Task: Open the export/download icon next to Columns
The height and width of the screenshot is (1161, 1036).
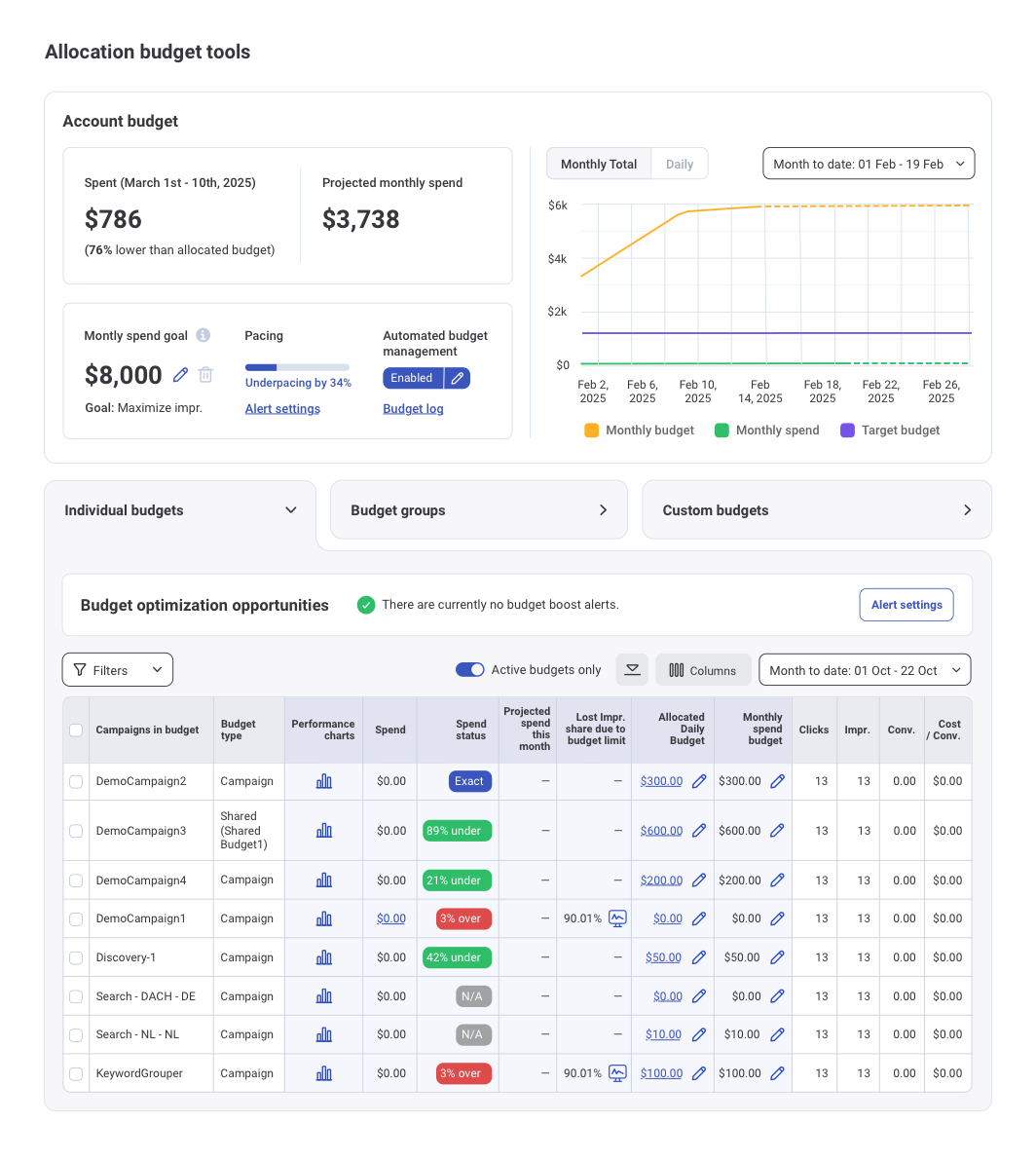Action: point(632,669)
